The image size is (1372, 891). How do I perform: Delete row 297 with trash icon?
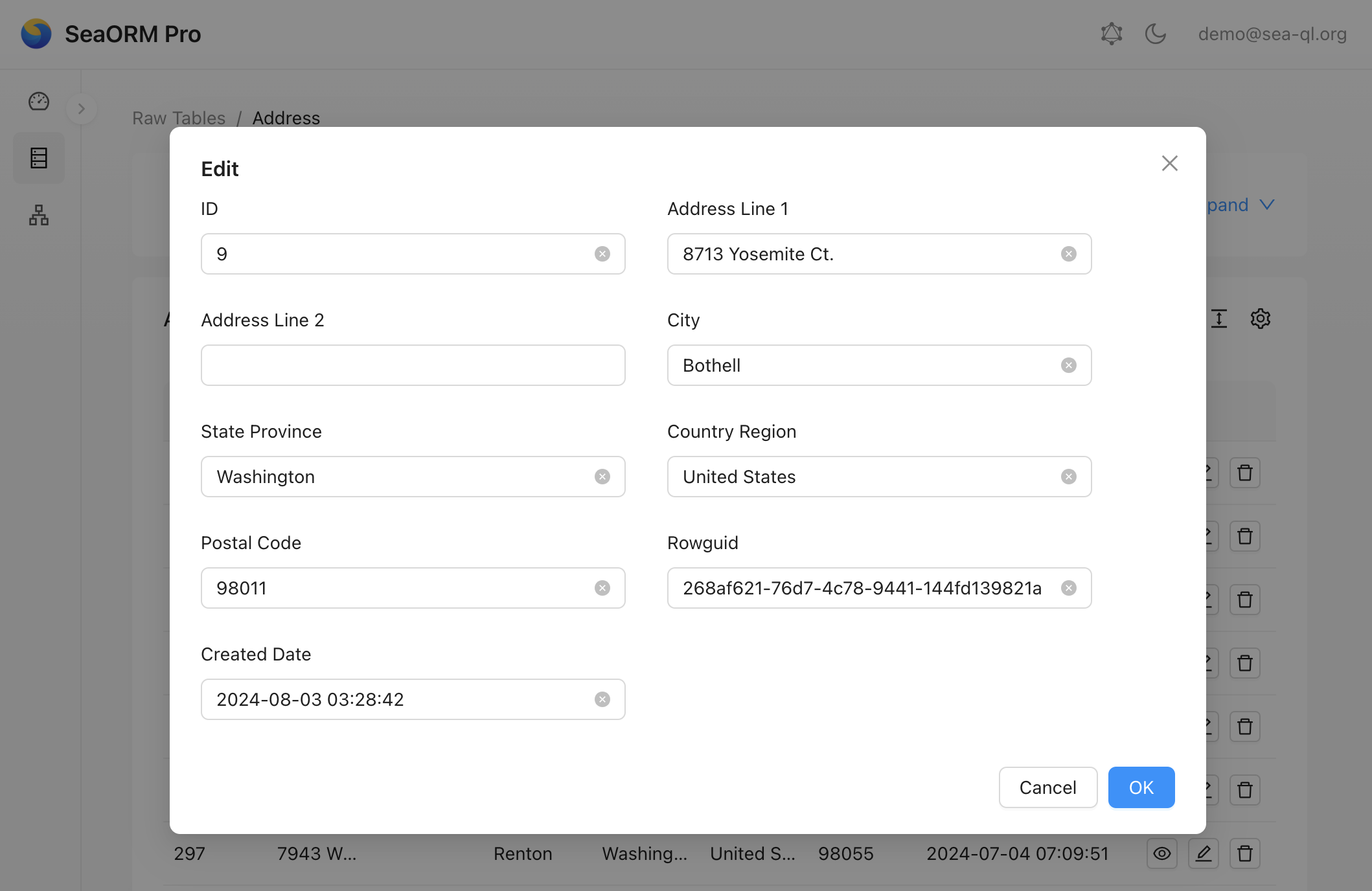pyautogui.click(x=1244, y=853)
